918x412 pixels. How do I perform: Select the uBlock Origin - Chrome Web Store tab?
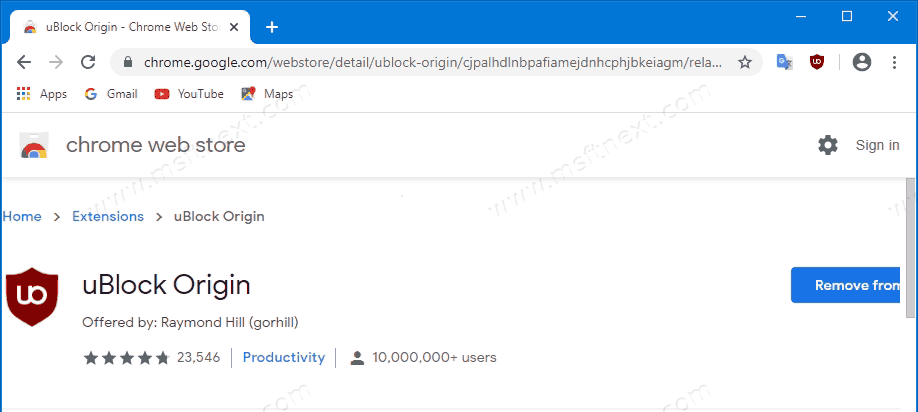pos(130,28)
